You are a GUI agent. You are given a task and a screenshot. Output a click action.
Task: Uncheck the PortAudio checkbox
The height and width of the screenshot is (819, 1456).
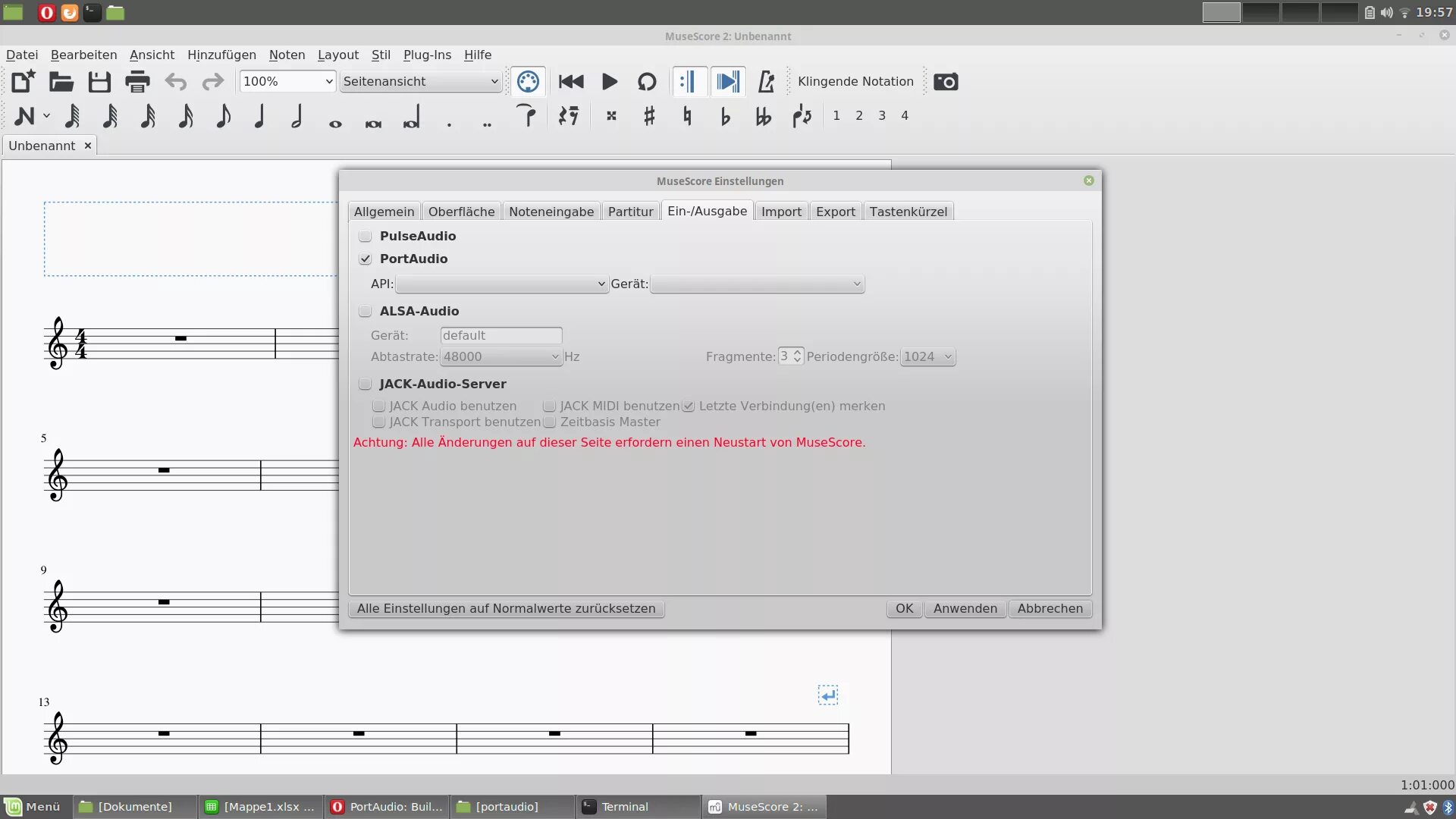tap(366, 259)
